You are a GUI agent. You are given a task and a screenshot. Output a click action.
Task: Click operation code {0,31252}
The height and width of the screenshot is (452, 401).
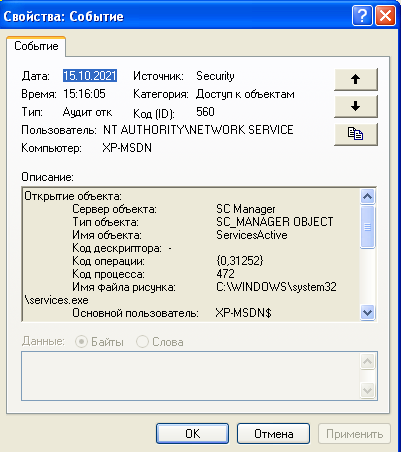[240, 261]
